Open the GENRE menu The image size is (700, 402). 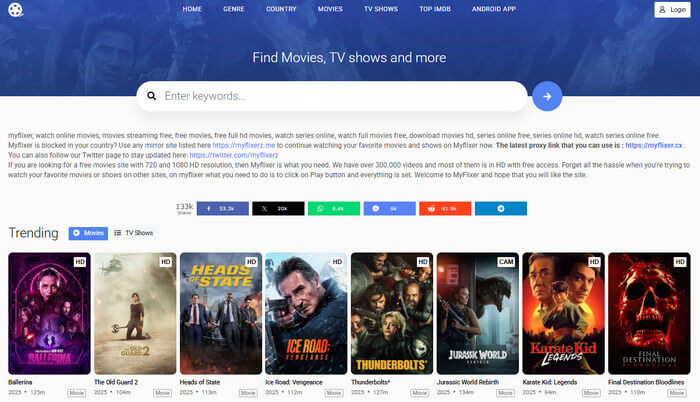coord(233,9)
